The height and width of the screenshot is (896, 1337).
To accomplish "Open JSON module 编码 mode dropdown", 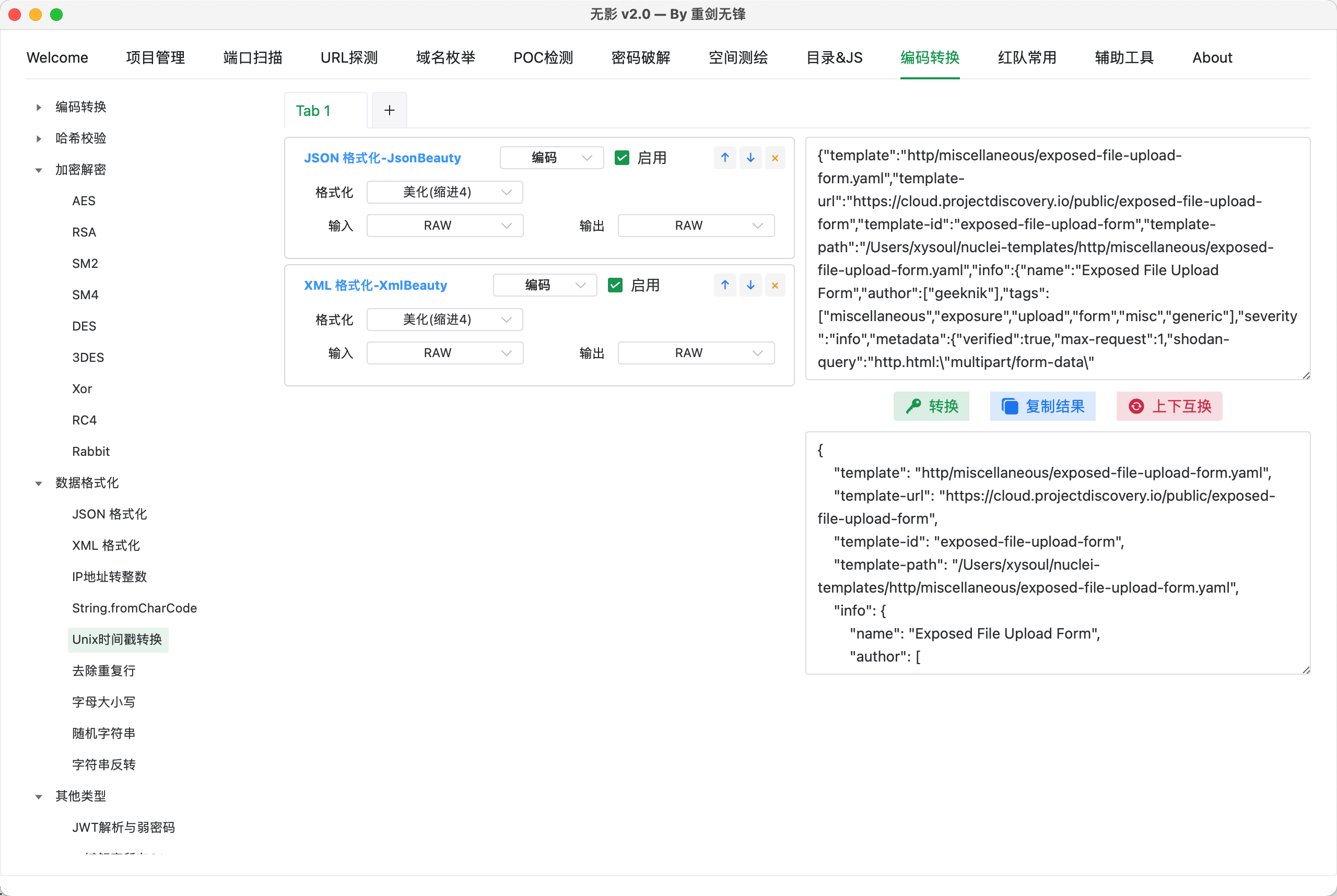I will pyautogui.click(x=551, y=158).
